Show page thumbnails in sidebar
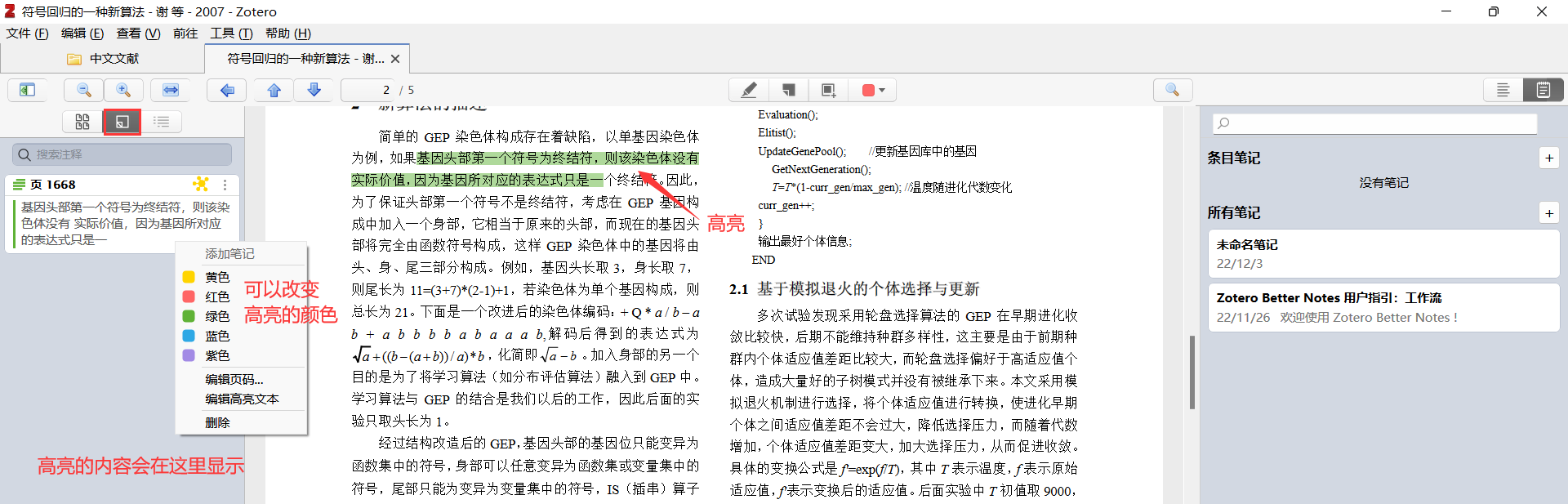 coord(82,122)
